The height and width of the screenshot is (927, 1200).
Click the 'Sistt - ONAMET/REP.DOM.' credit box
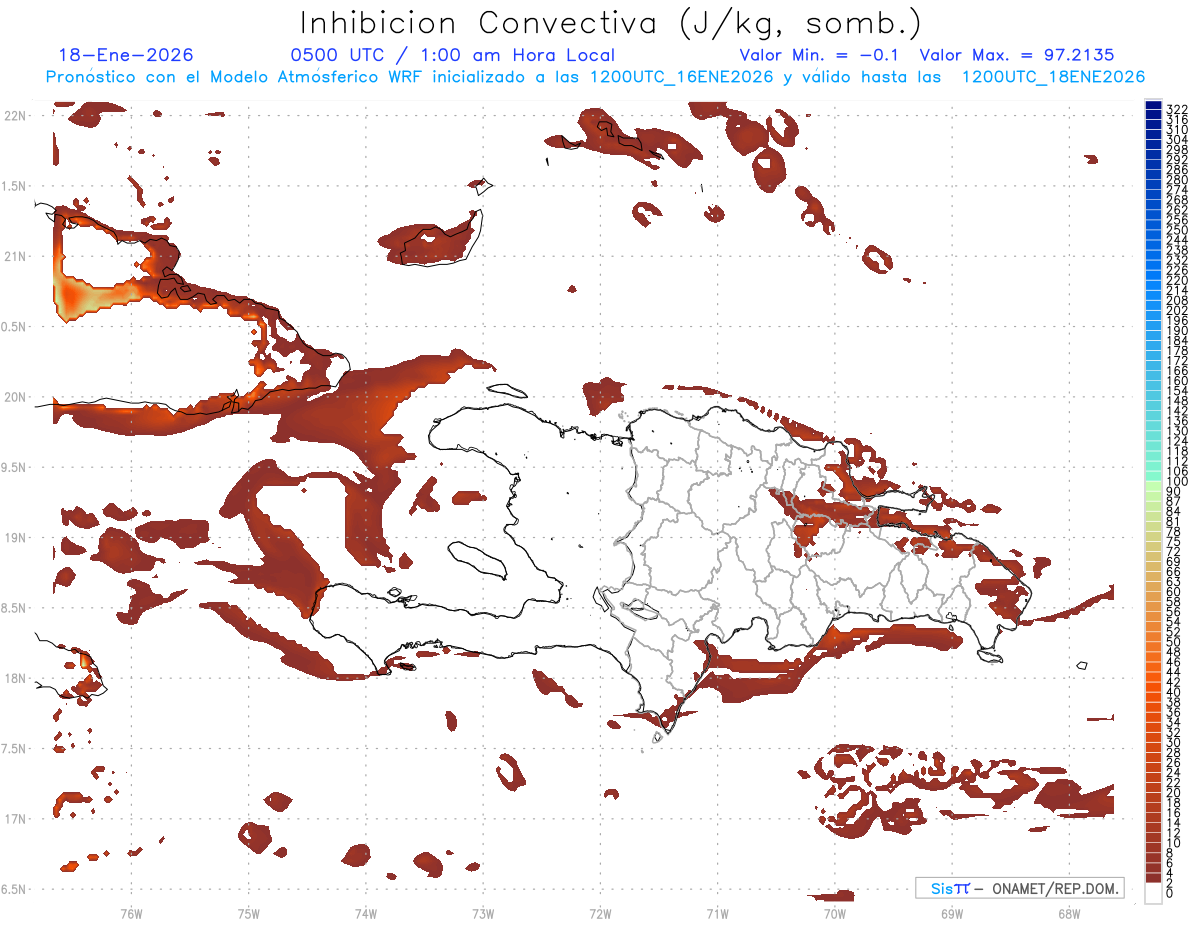1019,888
